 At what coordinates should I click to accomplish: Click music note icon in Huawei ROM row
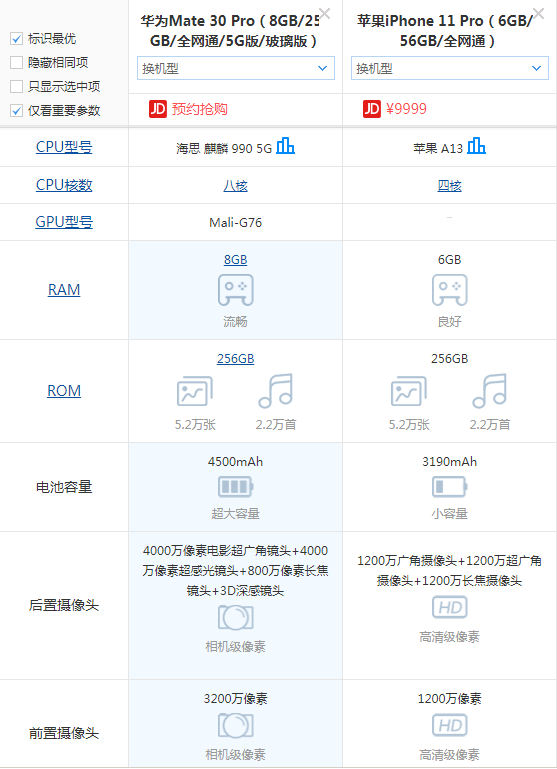276,391
